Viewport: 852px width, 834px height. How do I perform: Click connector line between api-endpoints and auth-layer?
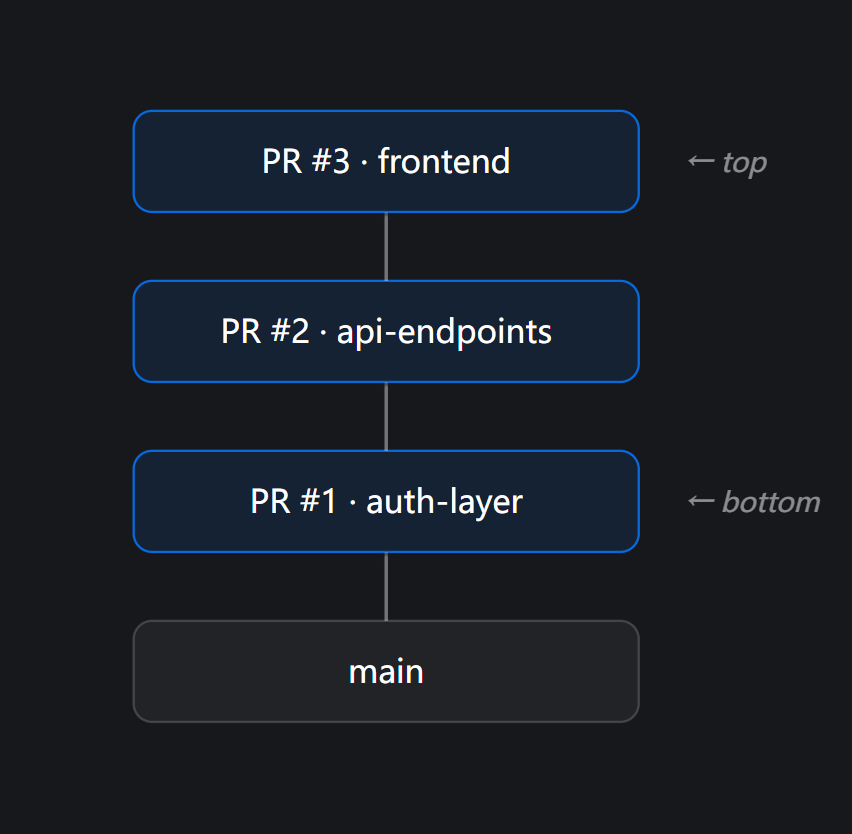click(x=386, y=416)
